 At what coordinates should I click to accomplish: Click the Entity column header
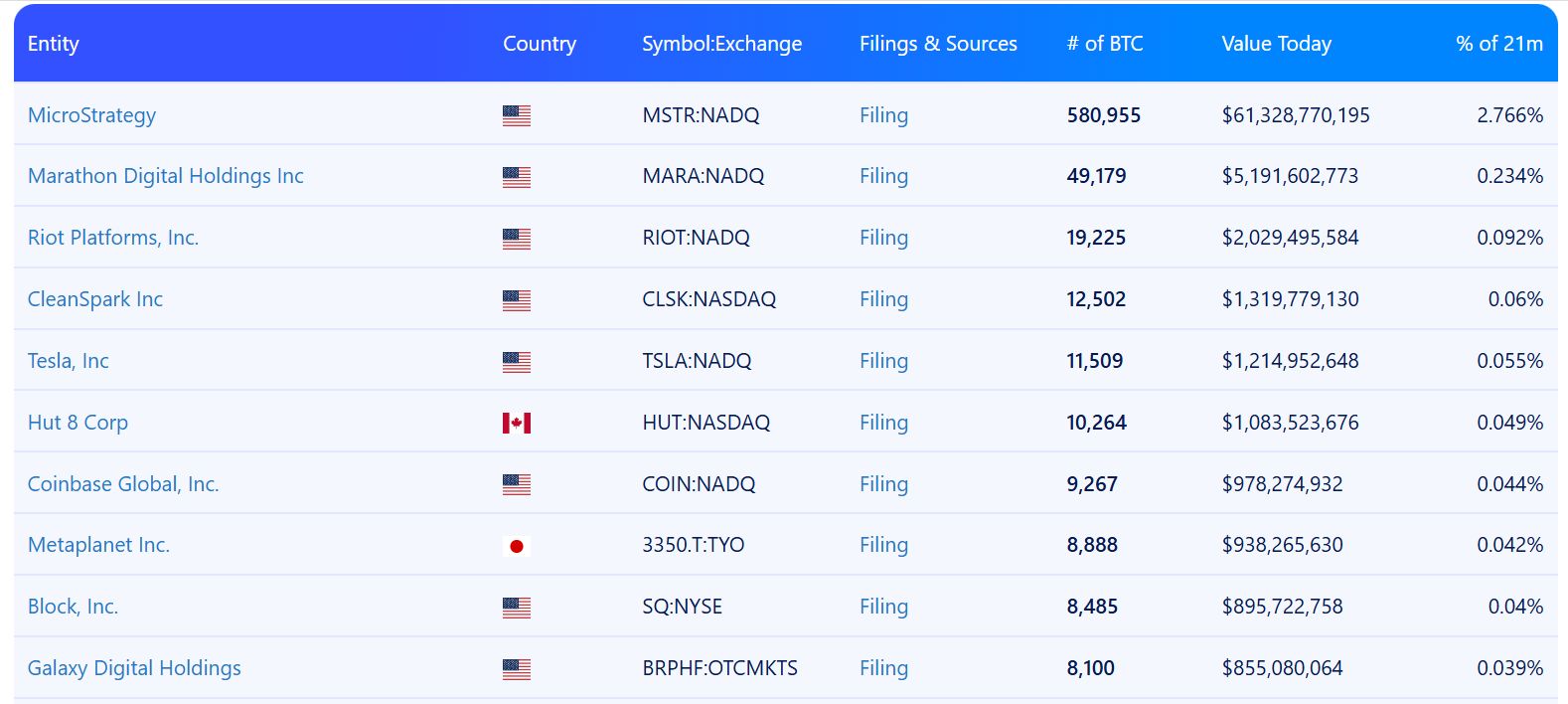pyautogui.click(x=54, y=44)
